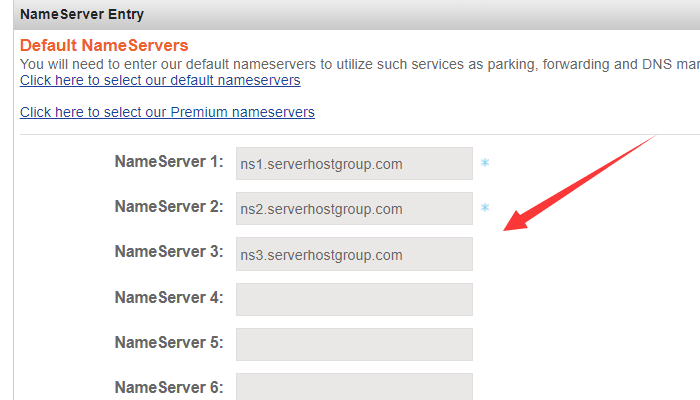Click the asterisk beside NameServer 1
The image size is (700, 400).
[485, 164]
